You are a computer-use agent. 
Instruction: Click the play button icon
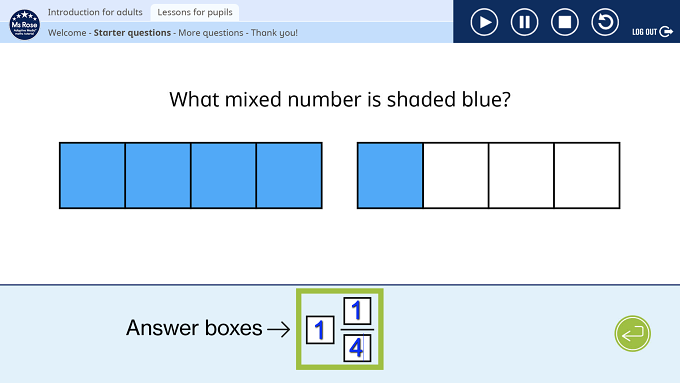point(484,22)
